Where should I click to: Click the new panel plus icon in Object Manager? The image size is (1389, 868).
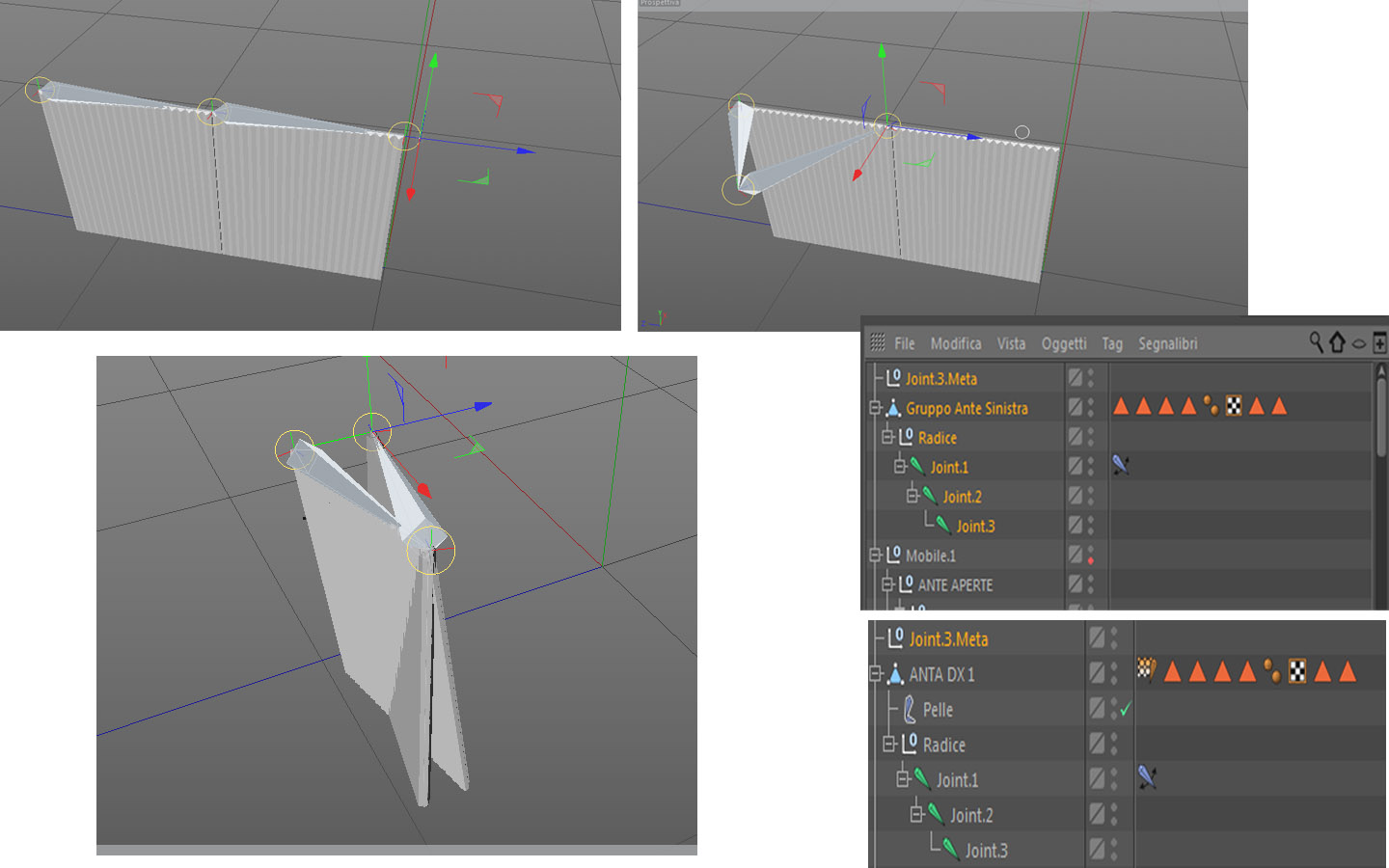[1380, 341]
